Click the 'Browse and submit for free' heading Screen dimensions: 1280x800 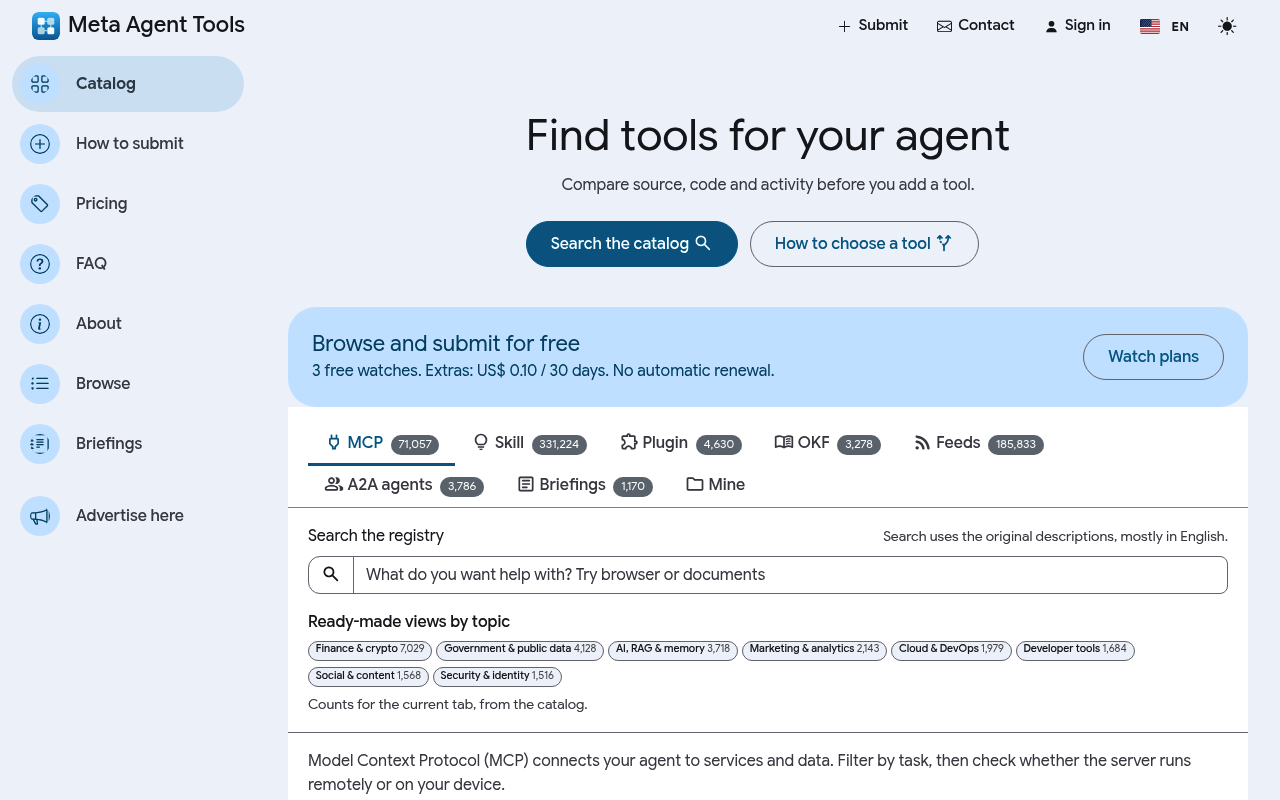[446, 344]
